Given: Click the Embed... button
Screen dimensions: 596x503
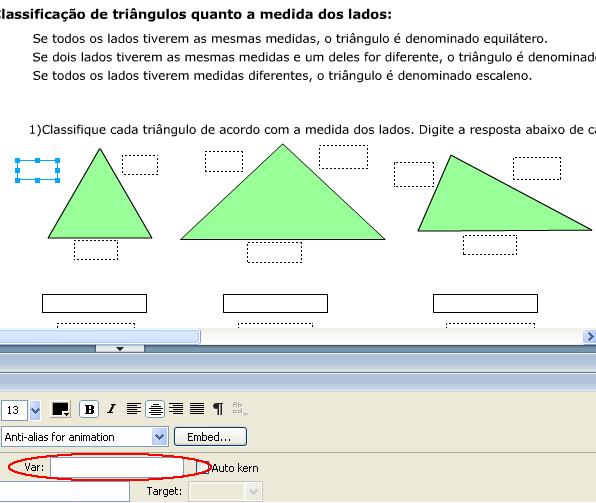Looking at the screenshot, I should coord(210,437).
